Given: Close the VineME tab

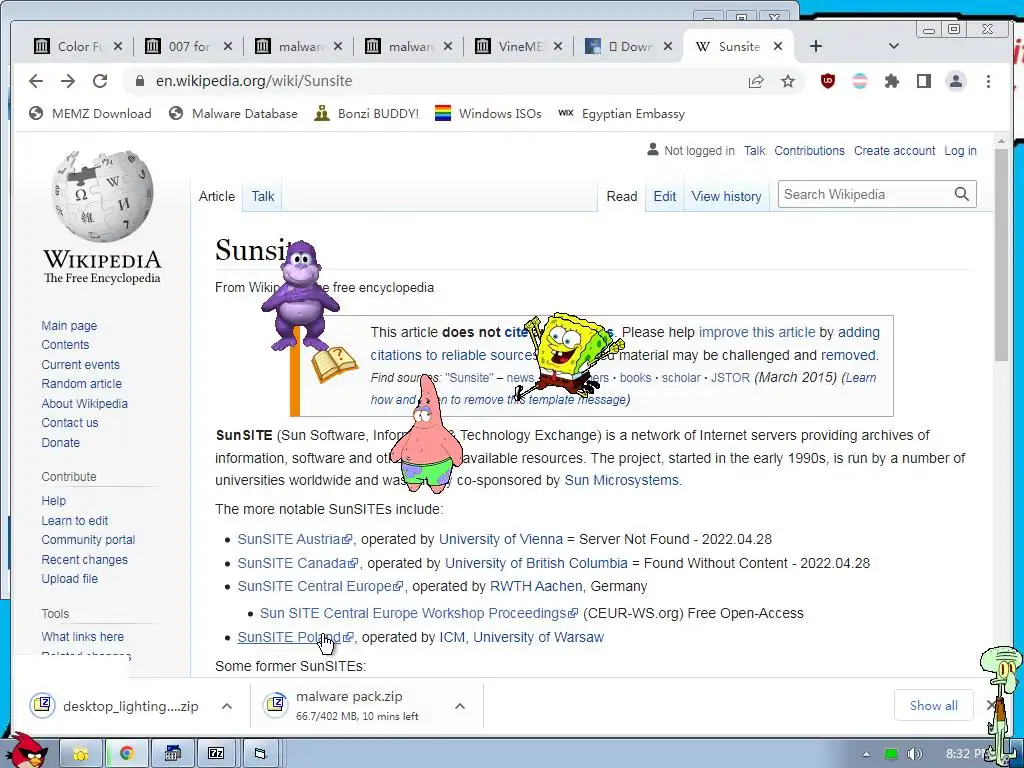Looking at the screenshot, I should [x=558, y=46].
